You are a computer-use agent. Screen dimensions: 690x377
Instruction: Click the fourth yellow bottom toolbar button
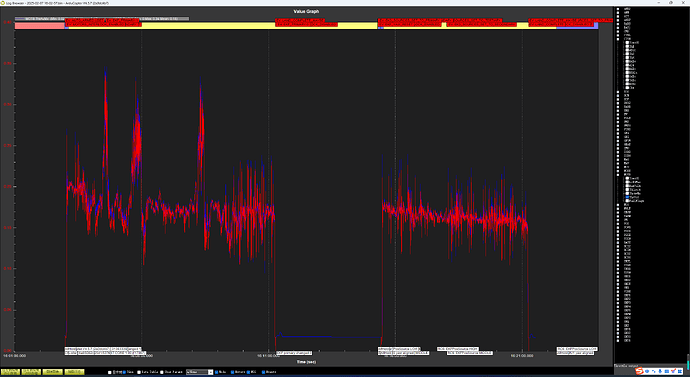pos(74,372)
